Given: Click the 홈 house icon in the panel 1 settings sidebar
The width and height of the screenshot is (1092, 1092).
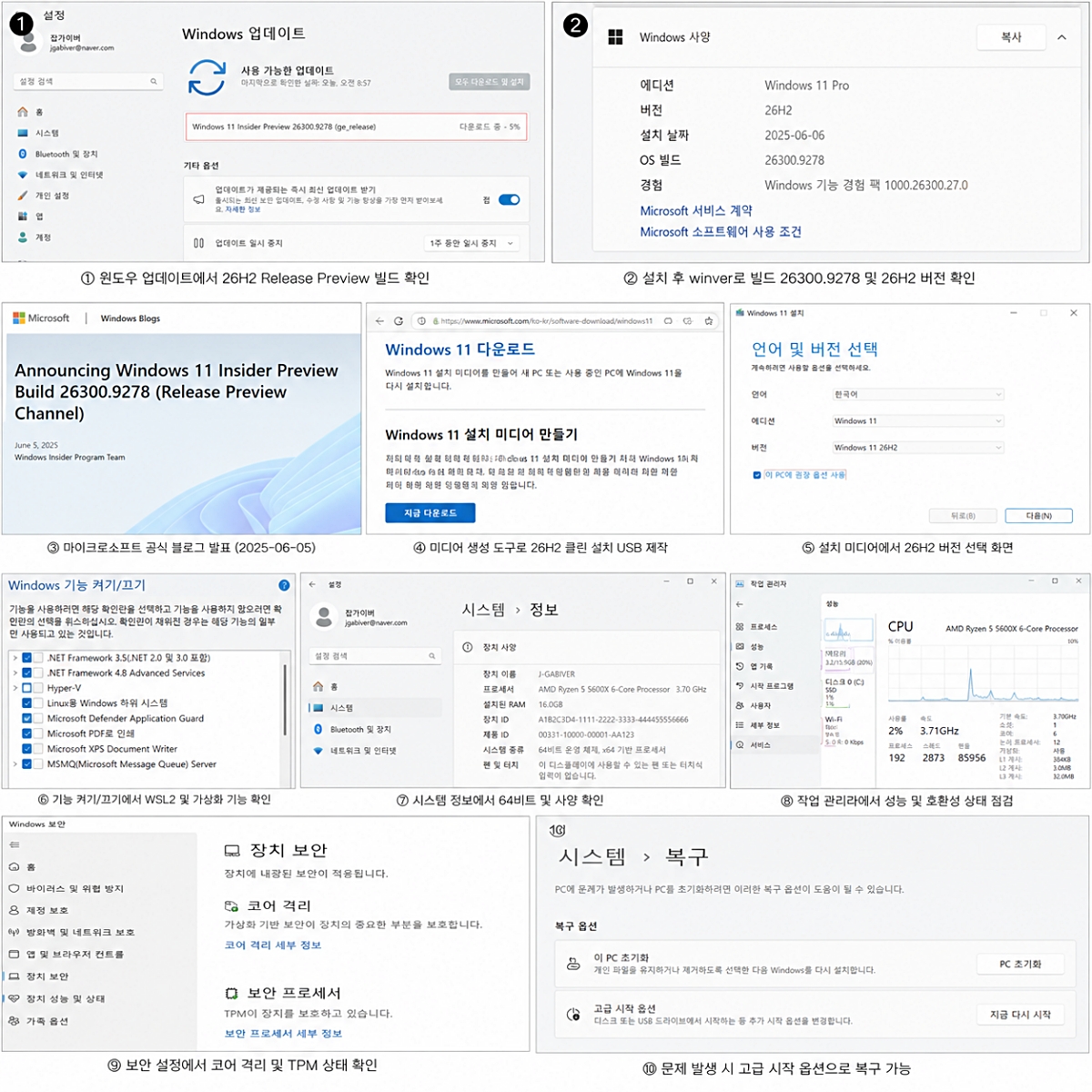Looking at the screenshot, I should tap(23, 112).
